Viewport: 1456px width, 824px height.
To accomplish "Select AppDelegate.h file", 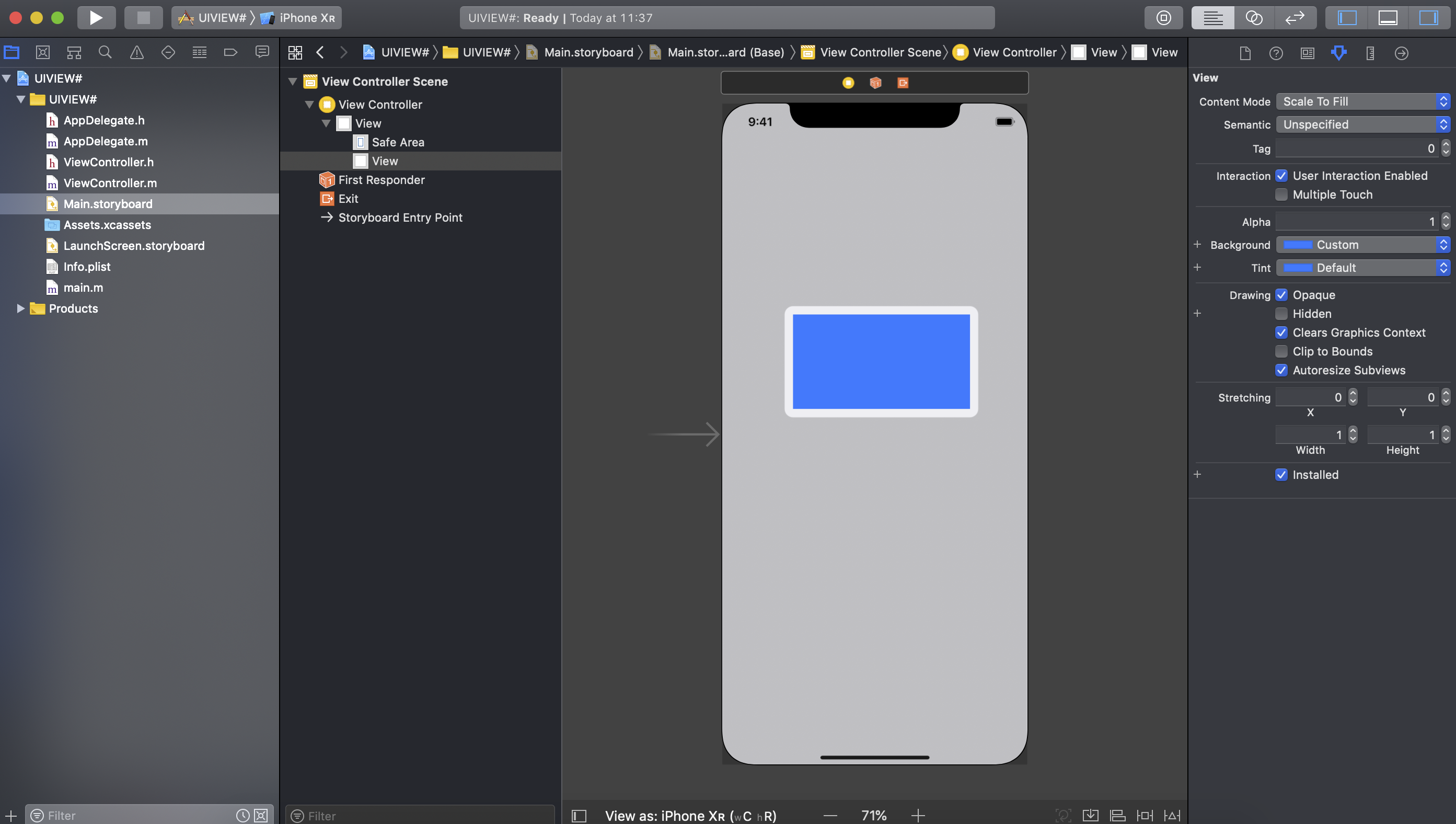I will pos(104,121).
